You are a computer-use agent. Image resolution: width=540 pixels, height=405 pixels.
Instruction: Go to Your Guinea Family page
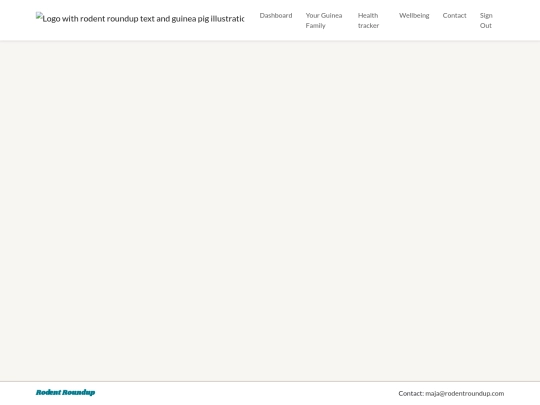point(324,20)
